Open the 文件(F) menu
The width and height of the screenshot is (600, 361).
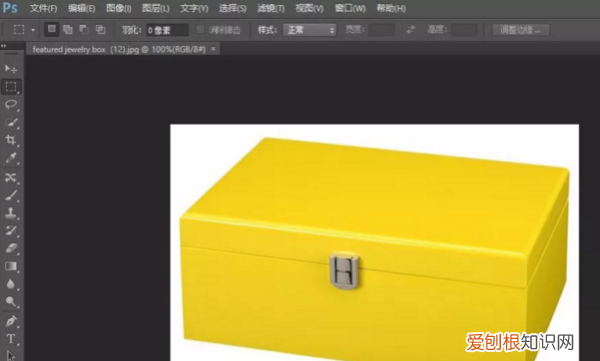click(x=43, y=8)
